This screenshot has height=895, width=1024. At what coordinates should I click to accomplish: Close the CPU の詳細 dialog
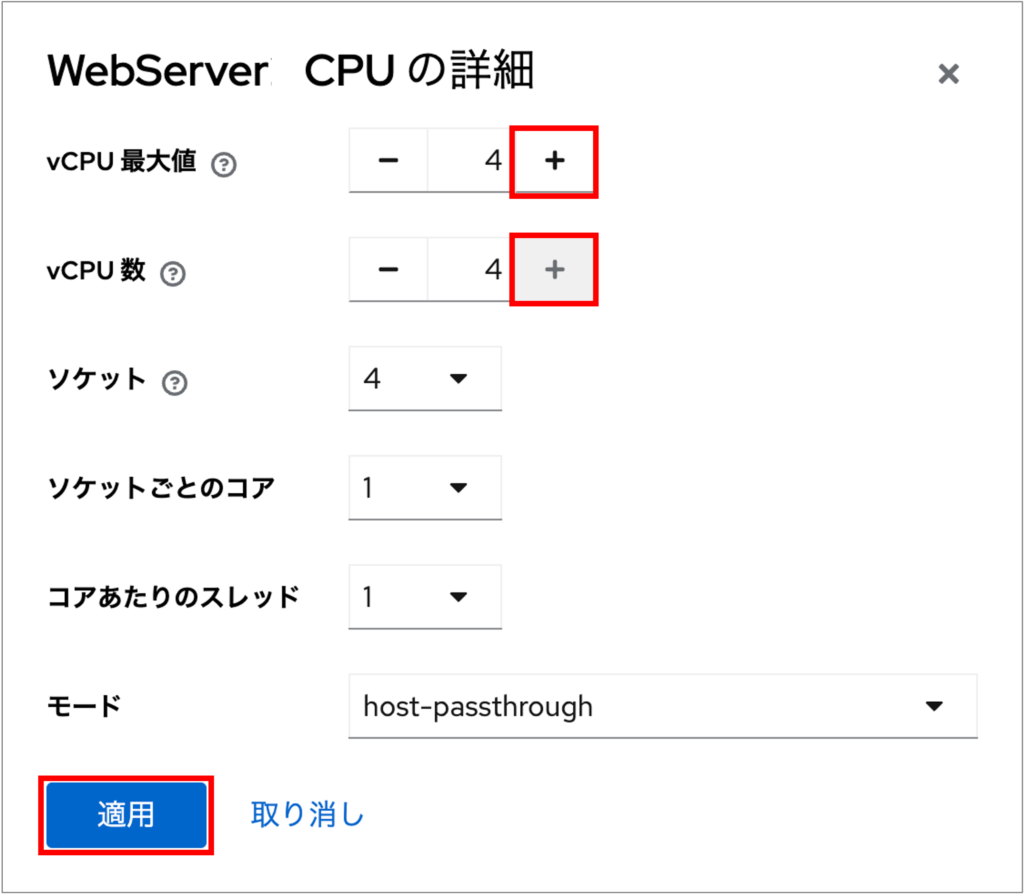tap(948, 74)
